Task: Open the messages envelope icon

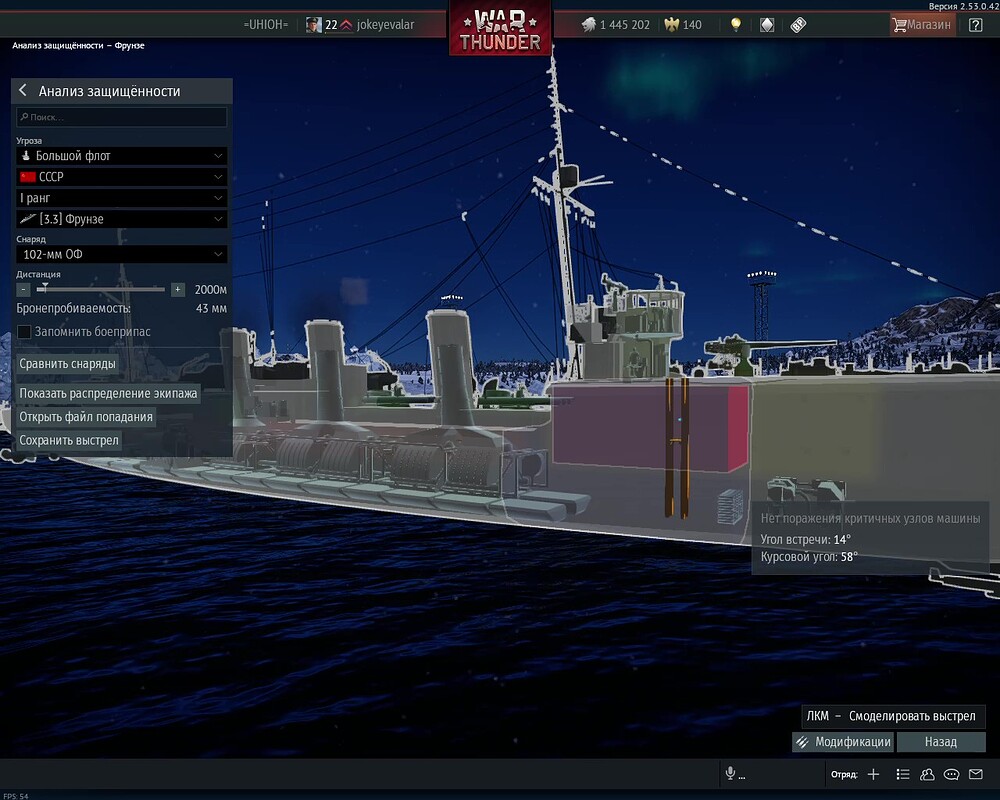Action: coord(975,774)
